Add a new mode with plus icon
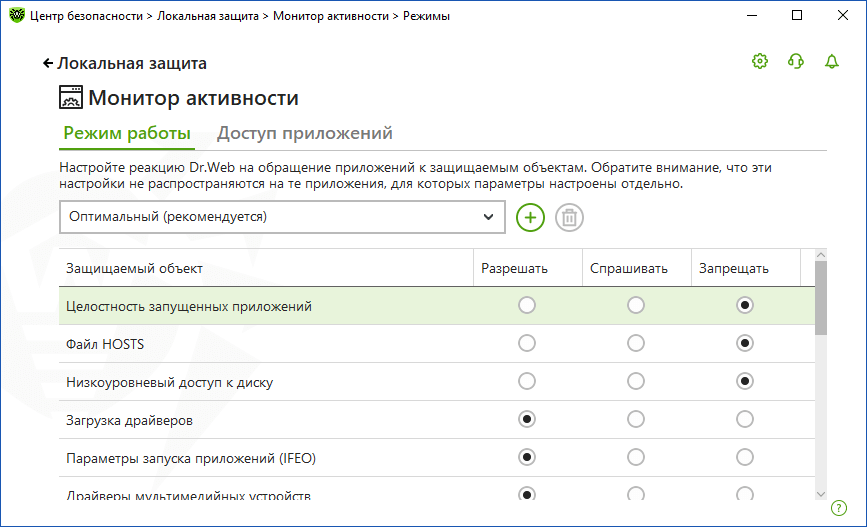This screenshot has height=527, width=867. click(x=531, y=217)
